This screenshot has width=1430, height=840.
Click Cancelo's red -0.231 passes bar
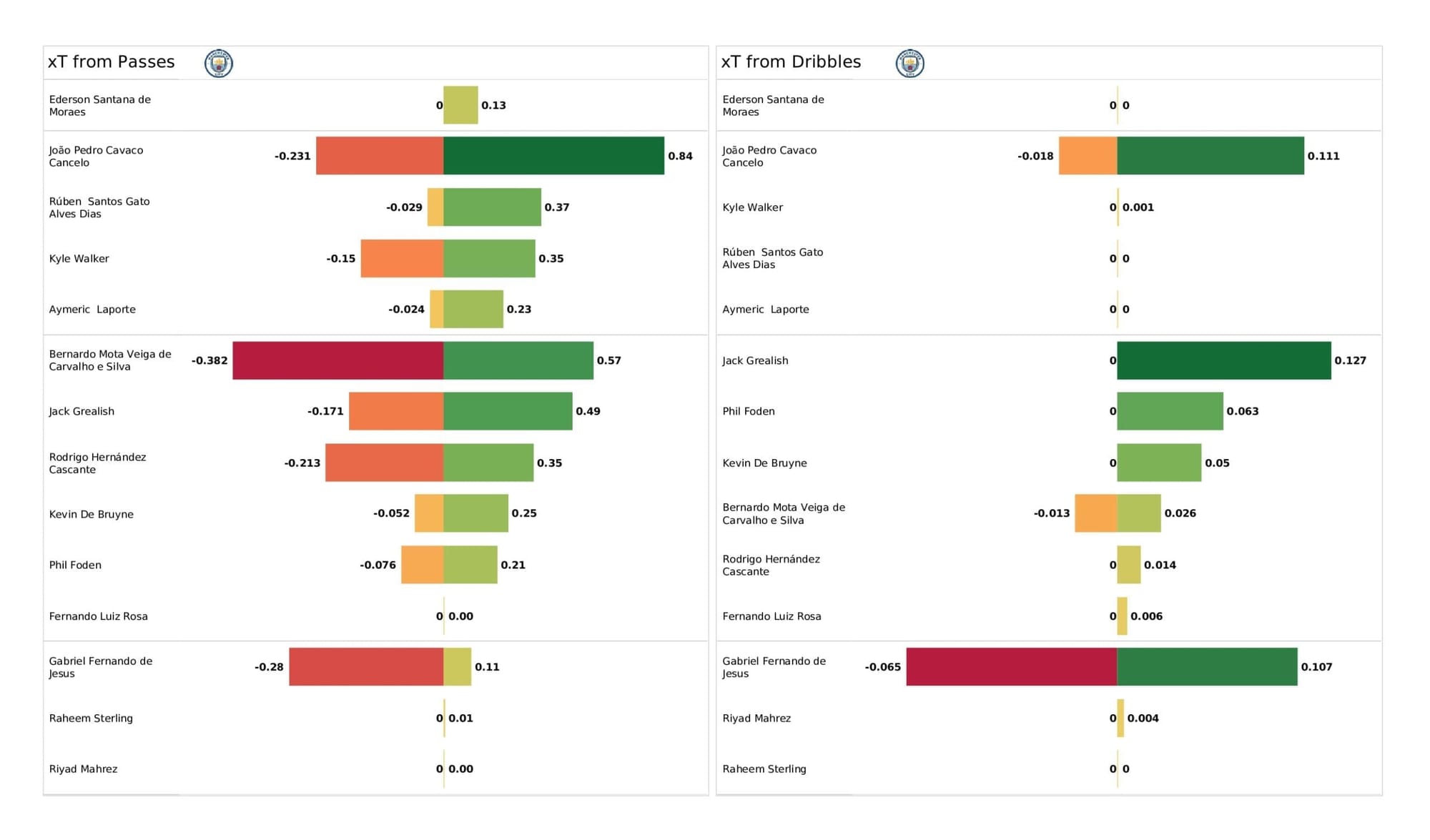click(380, 156)
